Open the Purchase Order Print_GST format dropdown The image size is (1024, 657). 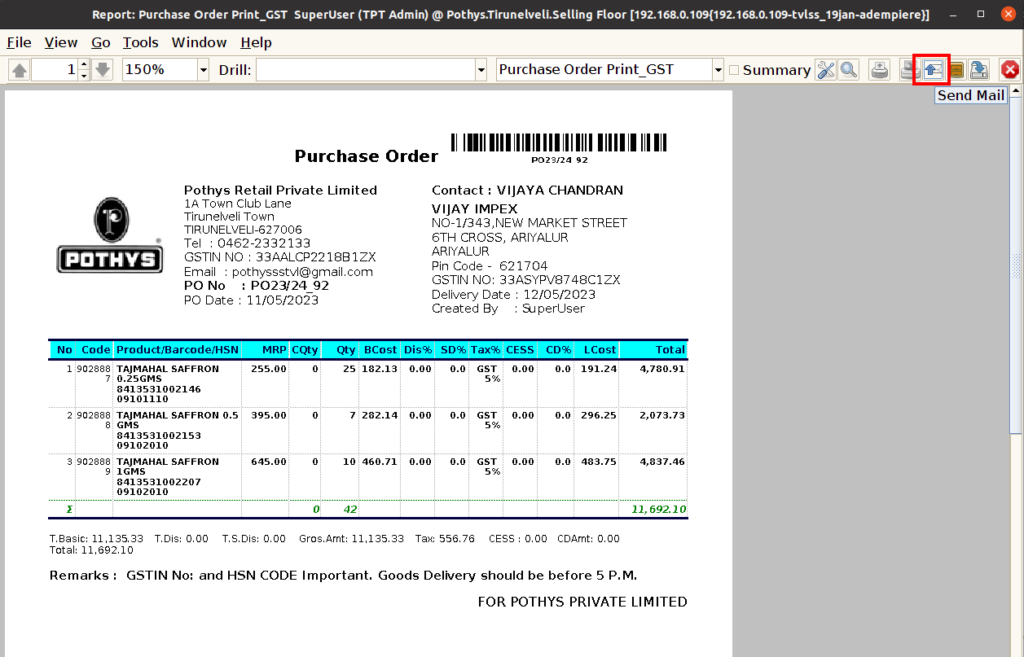[718, 70]
